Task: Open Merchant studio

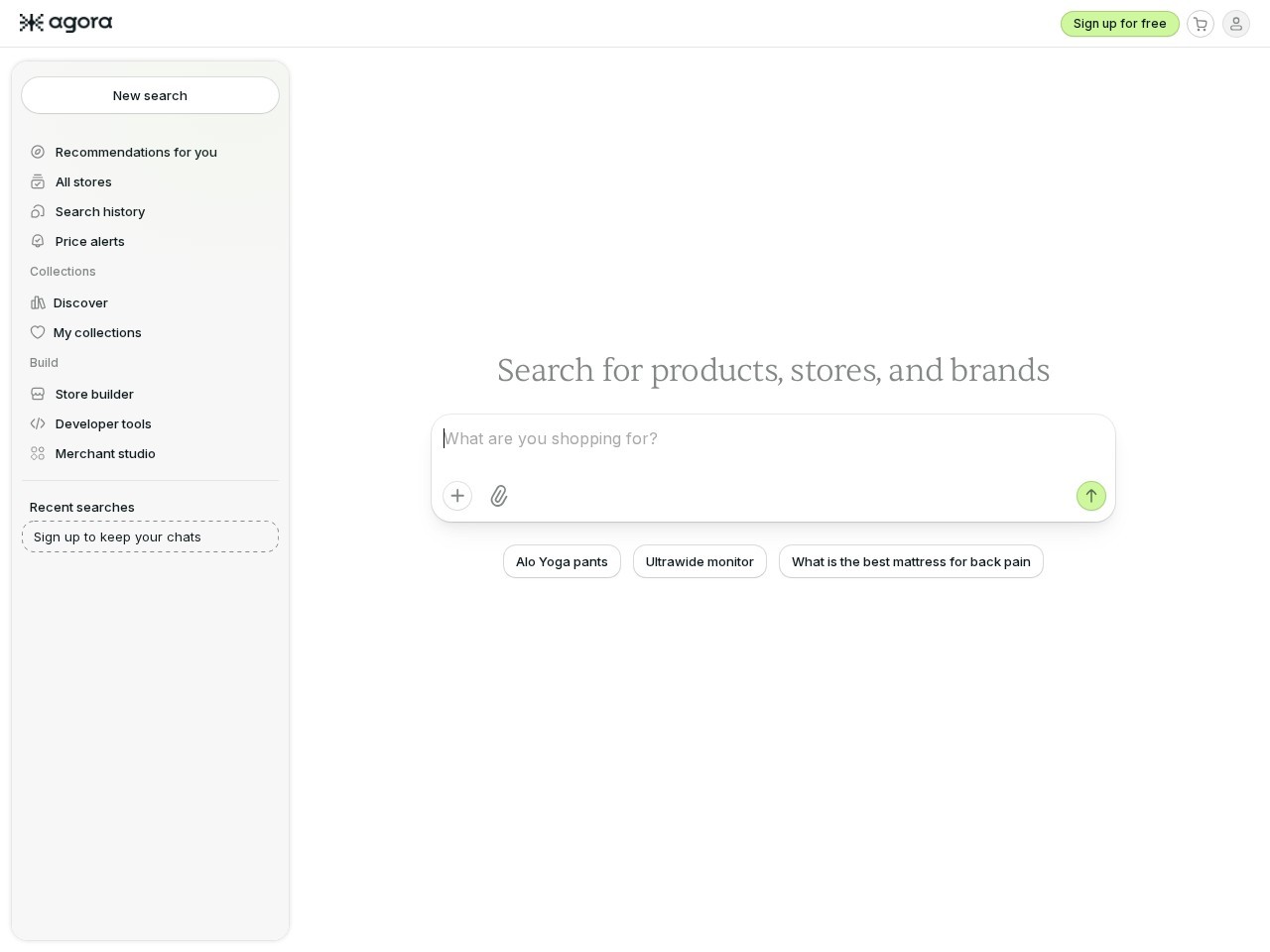Action: (150, 453)
